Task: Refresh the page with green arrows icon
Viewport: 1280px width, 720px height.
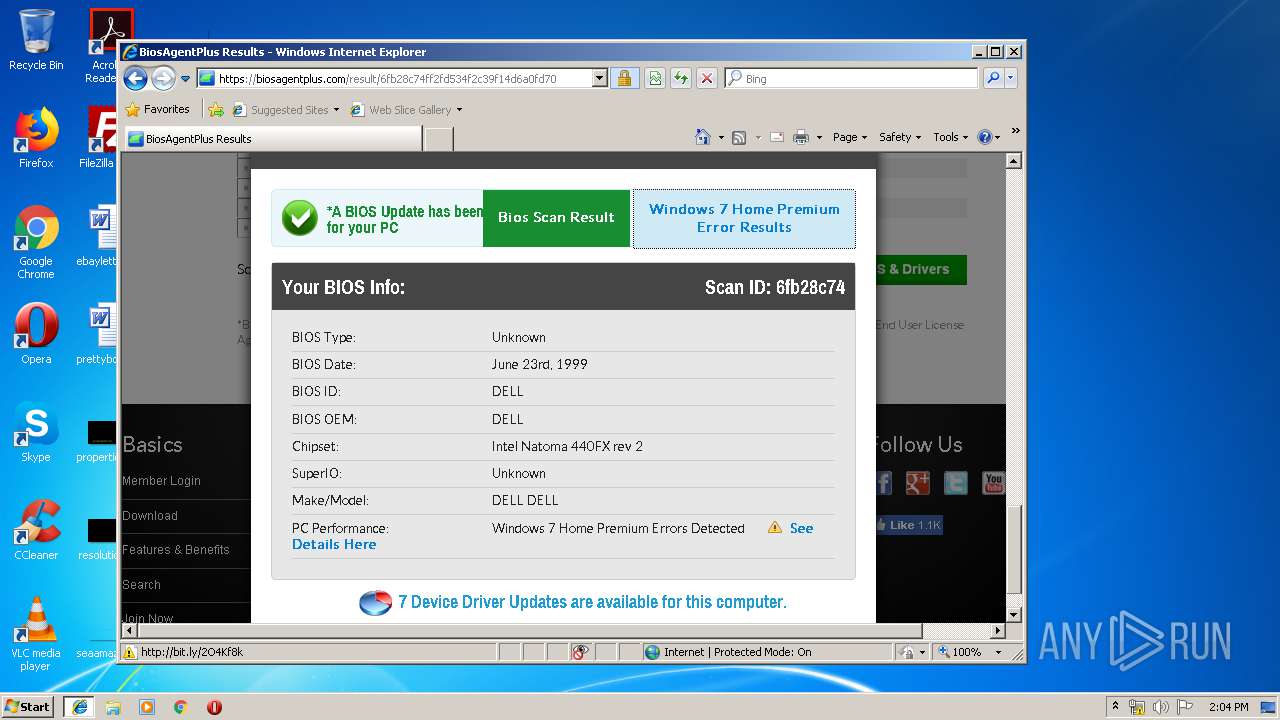Action: [681, 78]
